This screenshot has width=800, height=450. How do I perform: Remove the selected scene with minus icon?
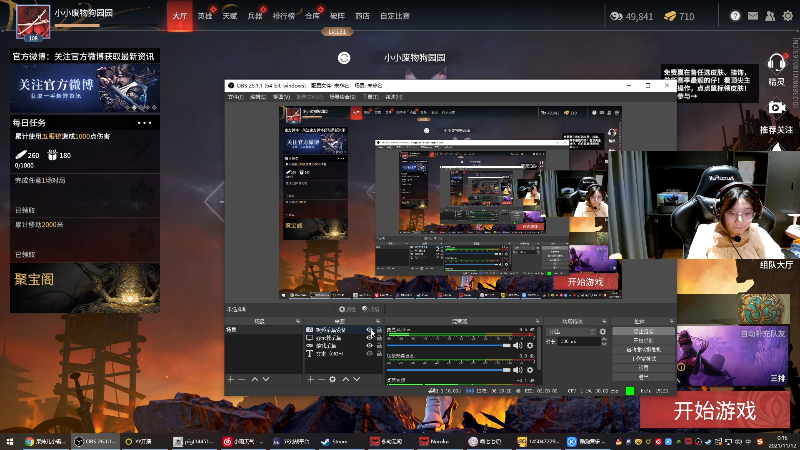242,379
